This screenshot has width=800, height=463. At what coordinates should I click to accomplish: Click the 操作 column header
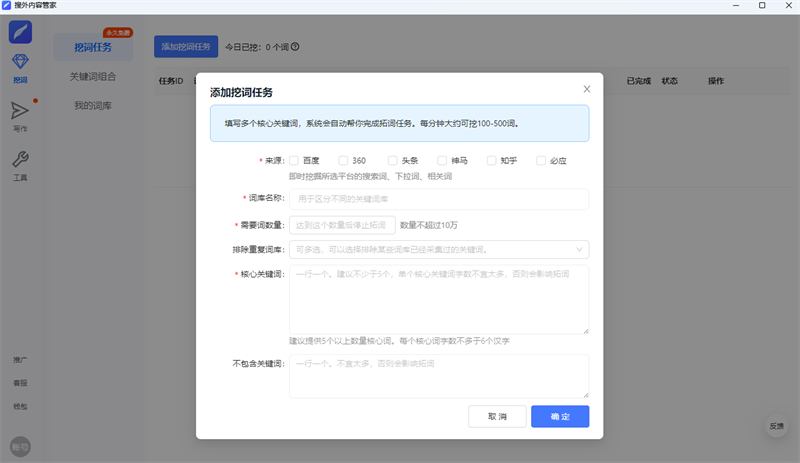tap(716, 81)
